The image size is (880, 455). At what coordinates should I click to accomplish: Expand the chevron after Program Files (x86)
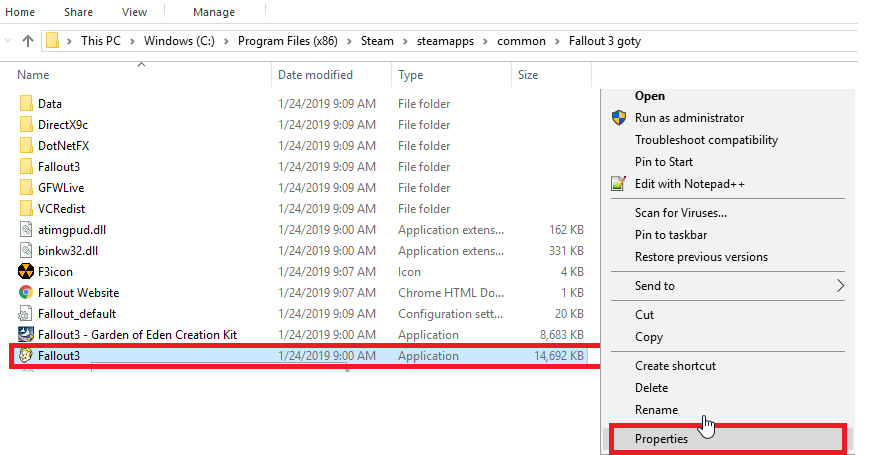[349, 41]
